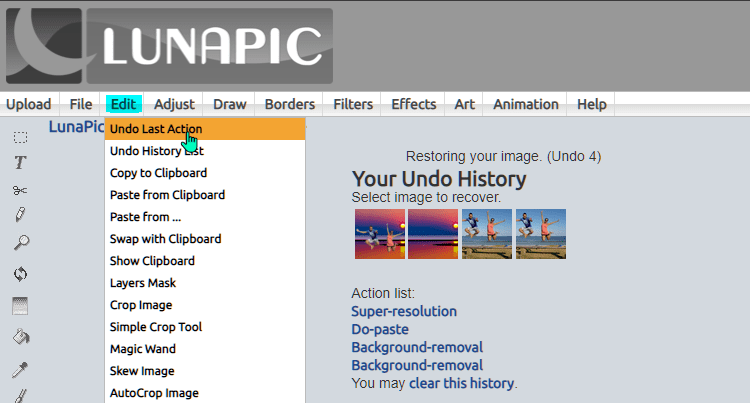
Task: Select the pencil drawing tool
Action: 20,215
